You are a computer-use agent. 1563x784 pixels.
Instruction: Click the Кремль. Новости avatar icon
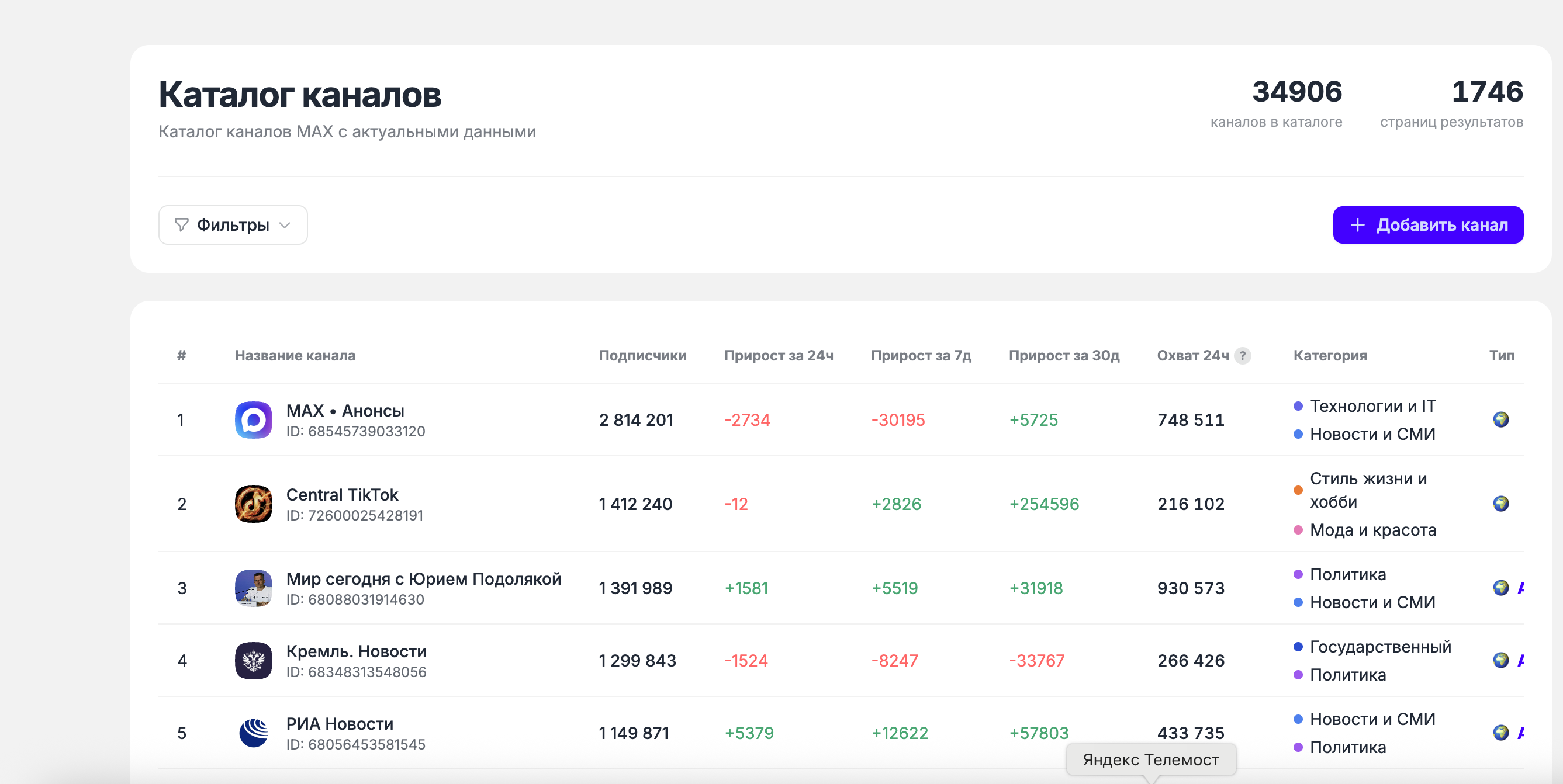[x=253, y=660]
